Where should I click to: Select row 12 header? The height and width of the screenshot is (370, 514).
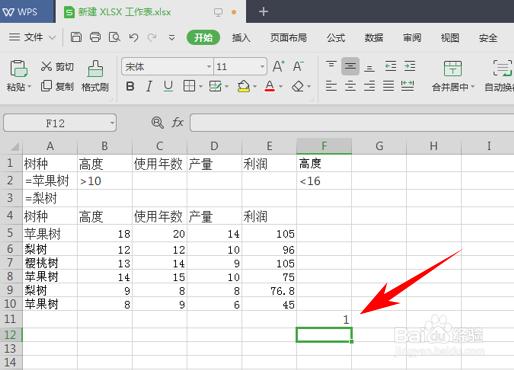coord(11,335)
